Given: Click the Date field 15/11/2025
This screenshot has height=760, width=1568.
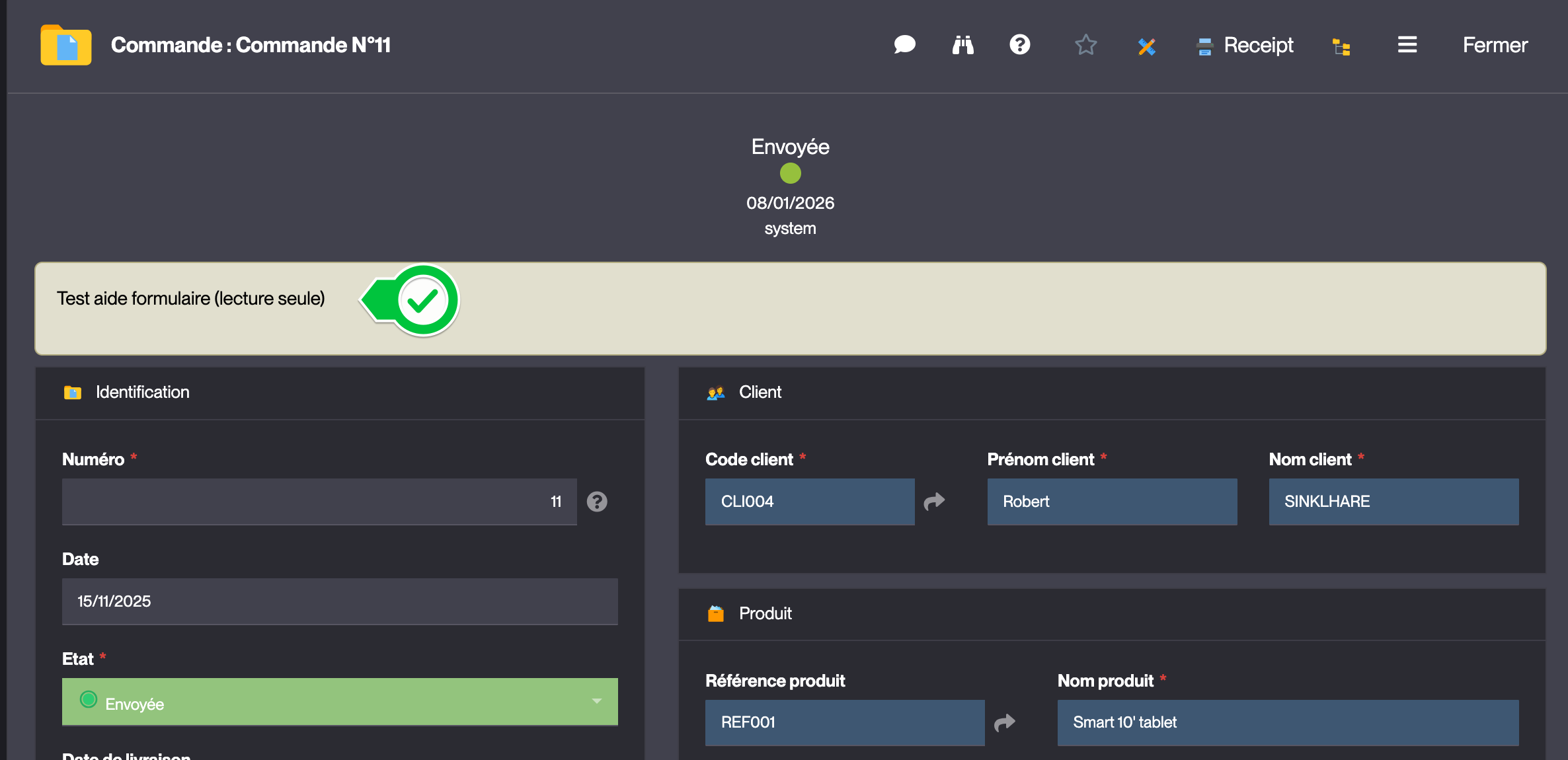Looking at the screenshot, I should (x=340, y=601).
